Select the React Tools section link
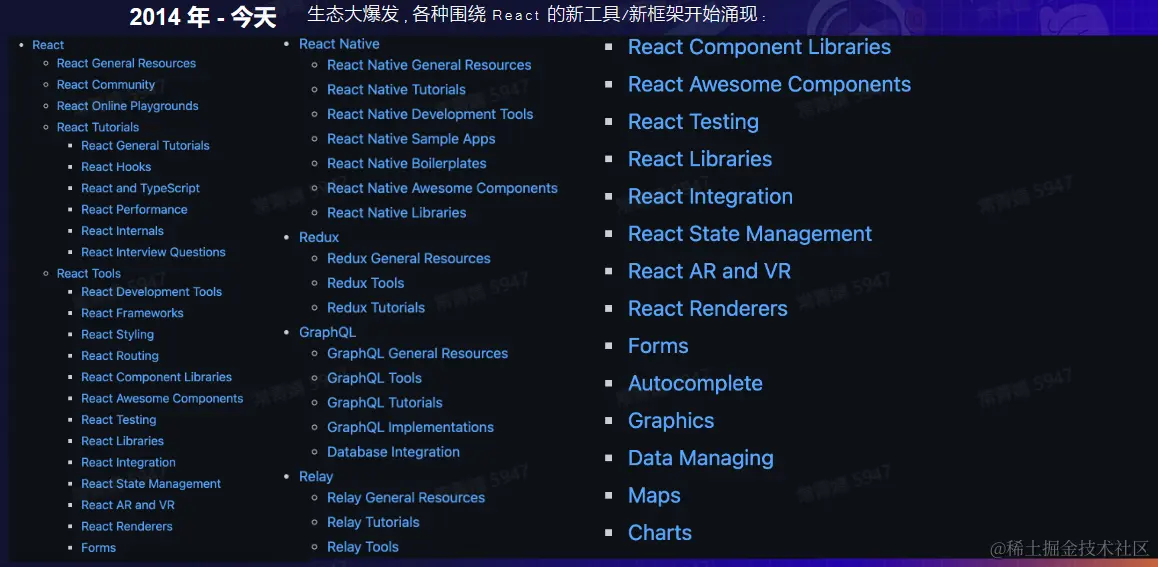Viewport: 1158px width, 567px height. [89, 273]
